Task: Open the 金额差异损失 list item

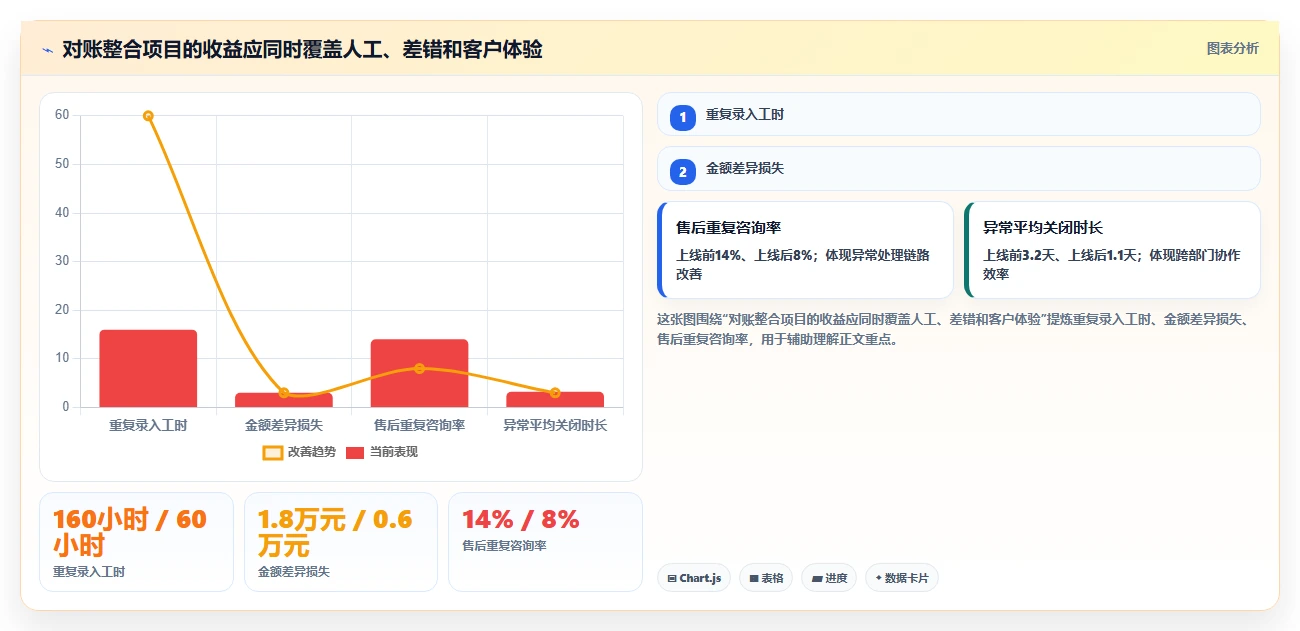Action: pos(959,168)
